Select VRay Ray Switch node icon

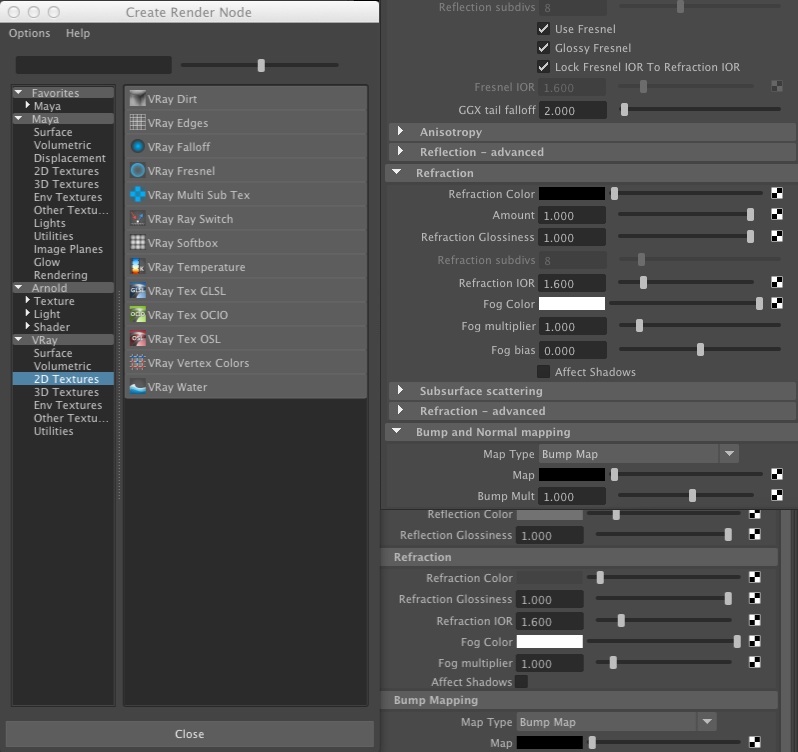pos(137,219)
